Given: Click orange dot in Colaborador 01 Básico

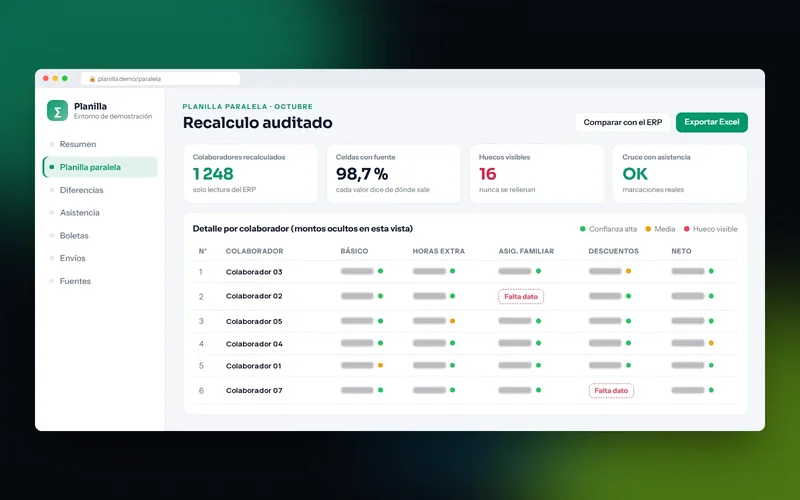Looking at the screenshot, I should (x=381, y=365).
